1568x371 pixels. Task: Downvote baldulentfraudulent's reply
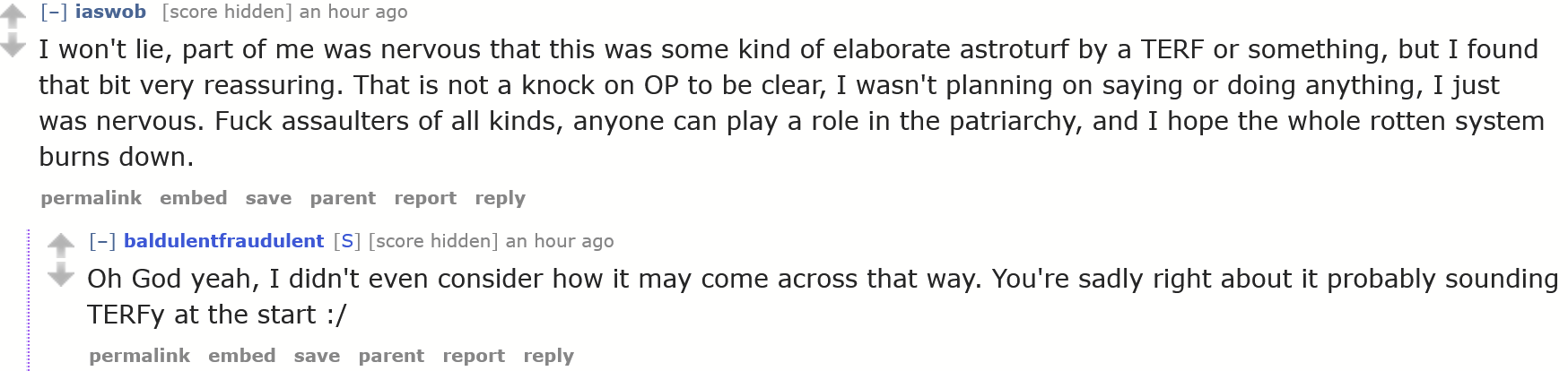click(61, 274)
